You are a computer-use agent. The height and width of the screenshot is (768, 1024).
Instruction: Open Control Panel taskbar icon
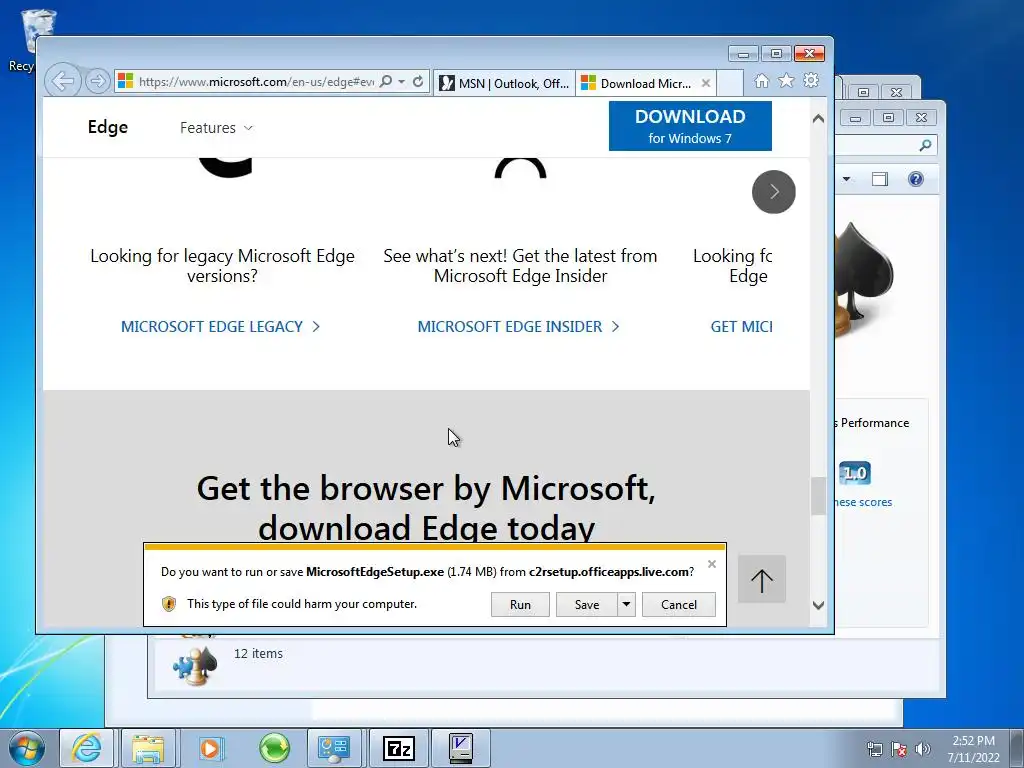tap(334, 748)
